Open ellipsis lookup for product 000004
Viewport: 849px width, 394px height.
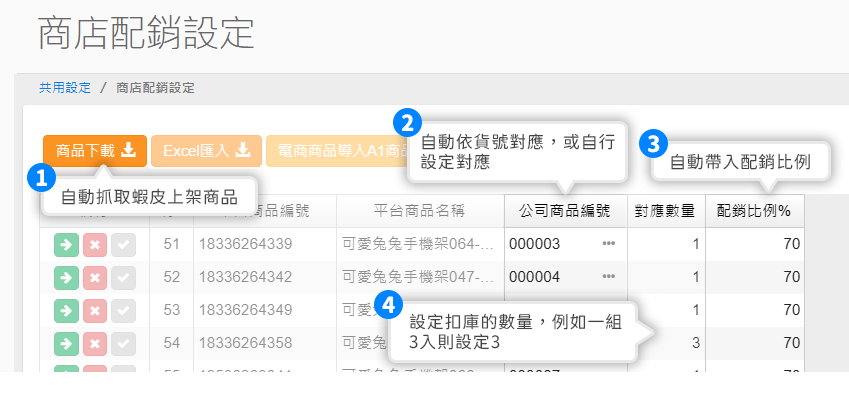click(609, 277)
